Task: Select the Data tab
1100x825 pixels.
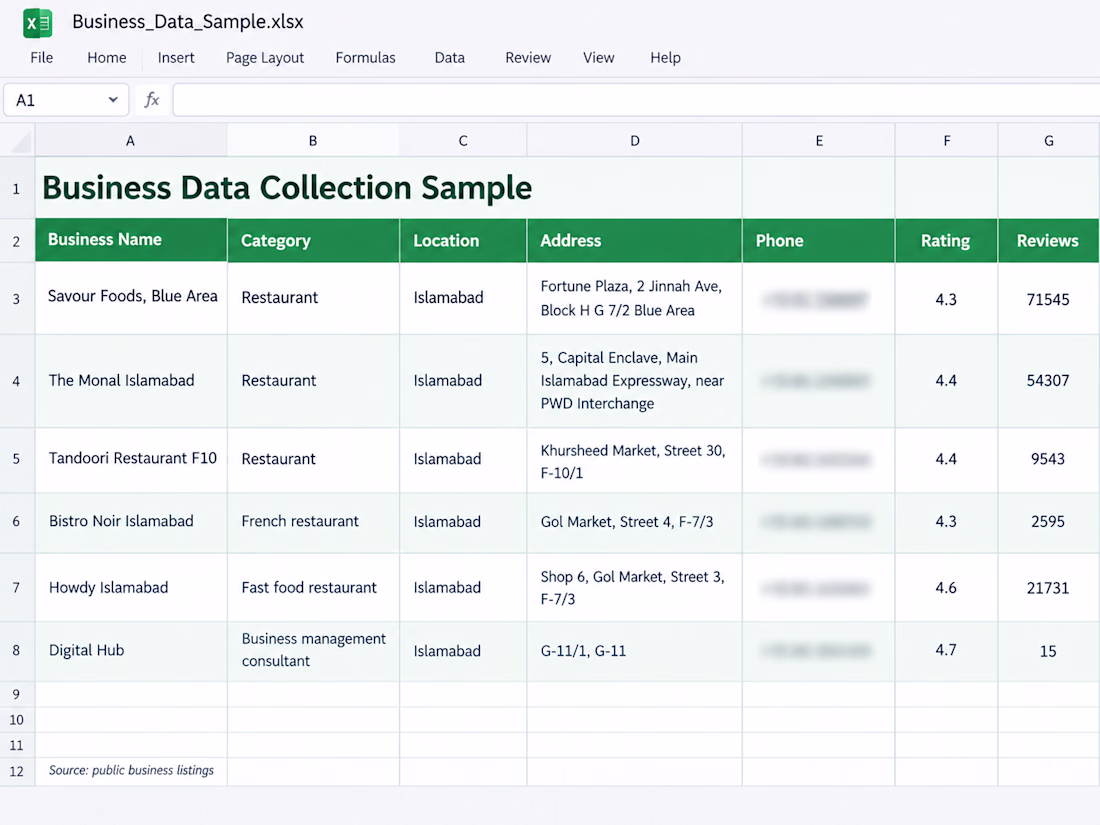Action: (450, 58)
